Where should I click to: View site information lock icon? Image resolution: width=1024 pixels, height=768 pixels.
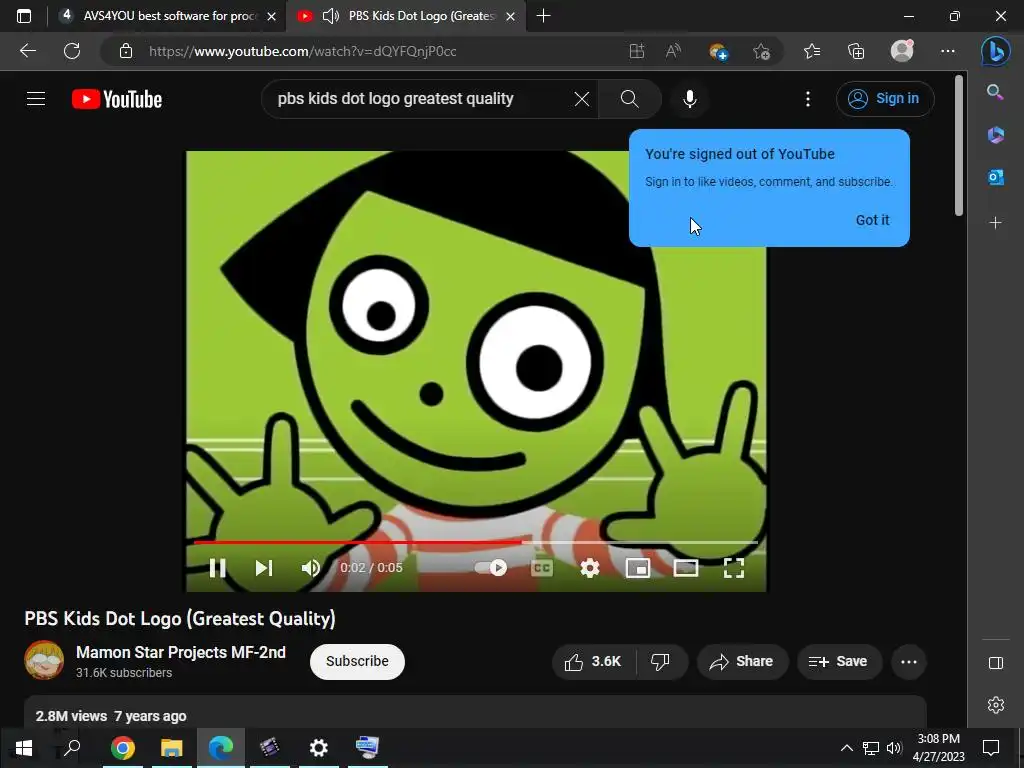(x=126, y=51)
